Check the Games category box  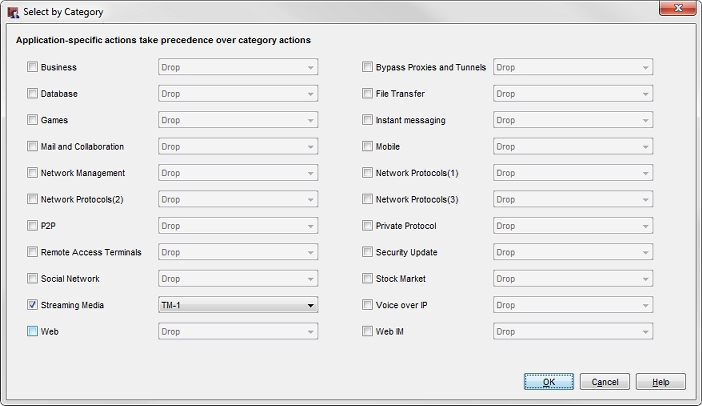[33, 120]
